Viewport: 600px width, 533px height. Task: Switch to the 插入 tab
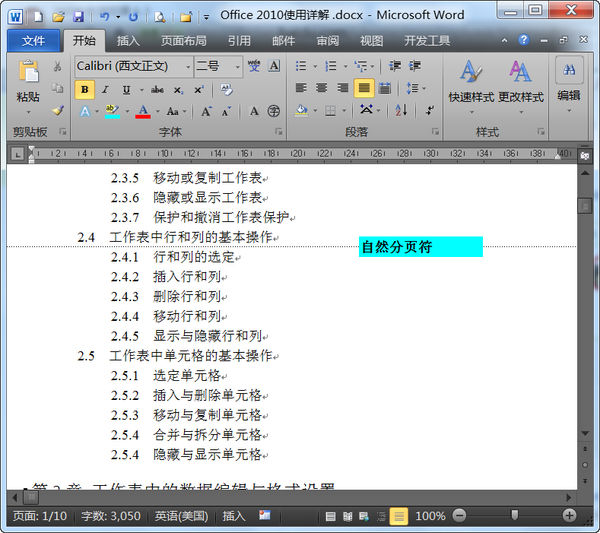pyautogui.click(x=128, y=41)
